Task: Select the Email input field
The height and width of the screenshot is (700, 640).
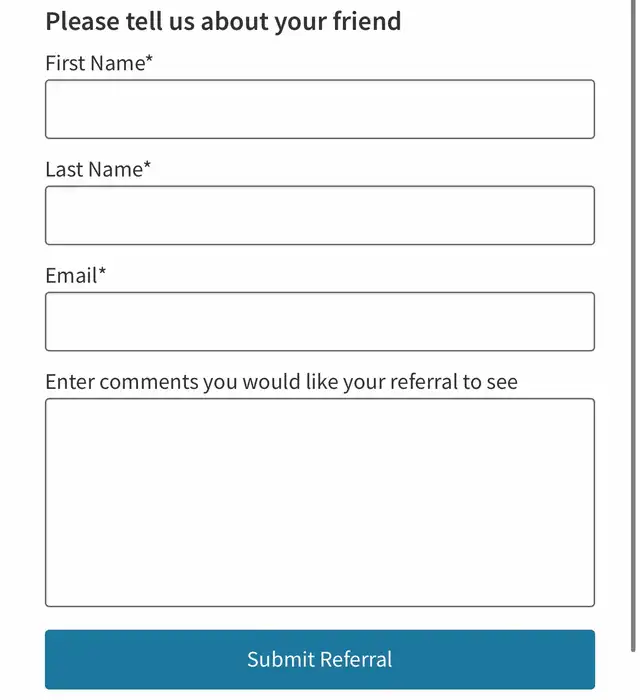Action: (320, 321)
